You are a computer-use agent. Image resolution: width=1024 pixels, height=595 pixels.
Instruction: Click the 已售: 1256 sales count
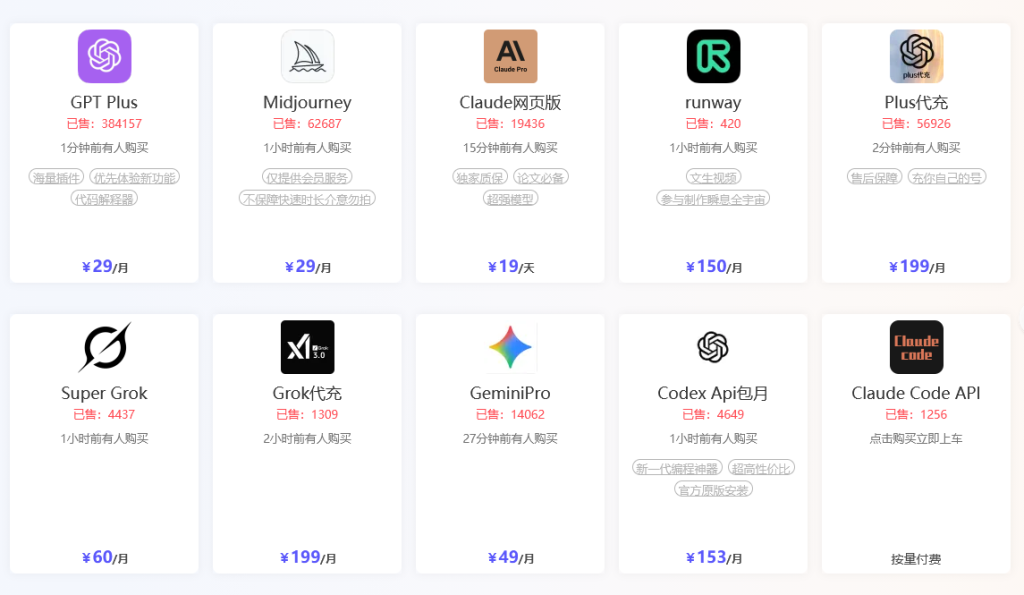point(916,414)
